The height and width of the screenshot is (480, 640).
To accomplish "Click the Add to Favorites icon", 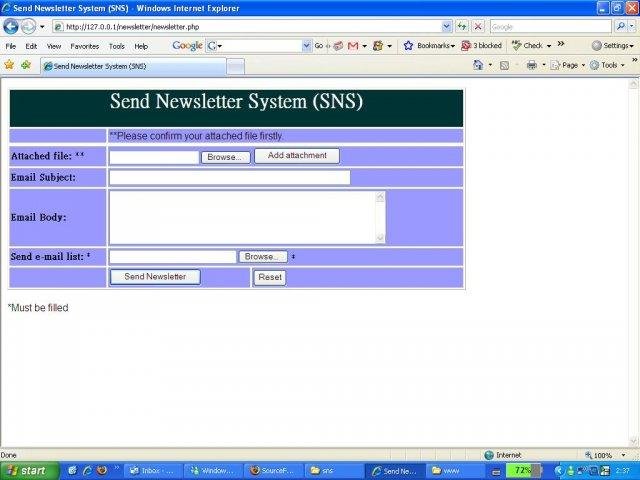I will coord(26,65).
